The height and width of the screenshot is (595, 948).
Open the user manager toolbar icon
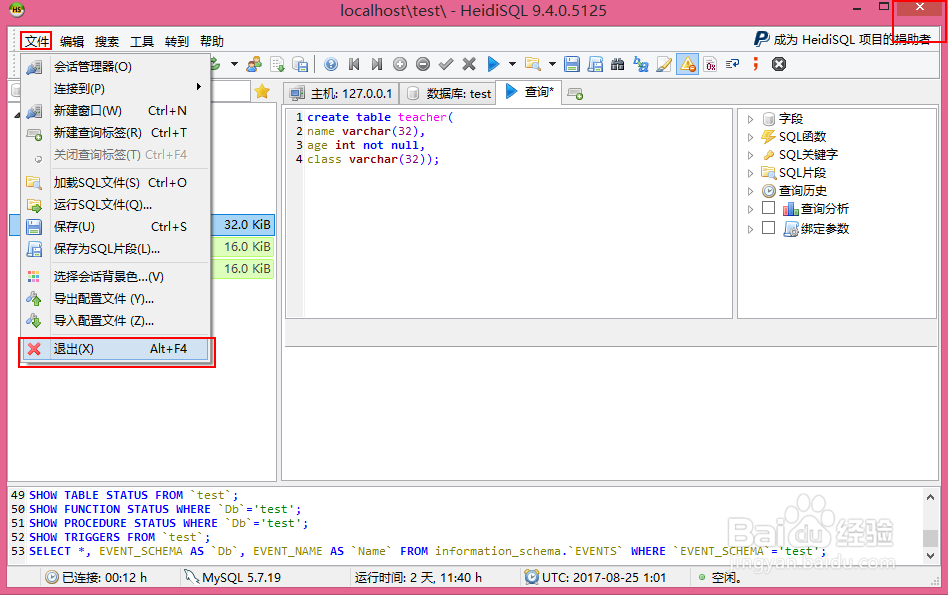point(255,64)
